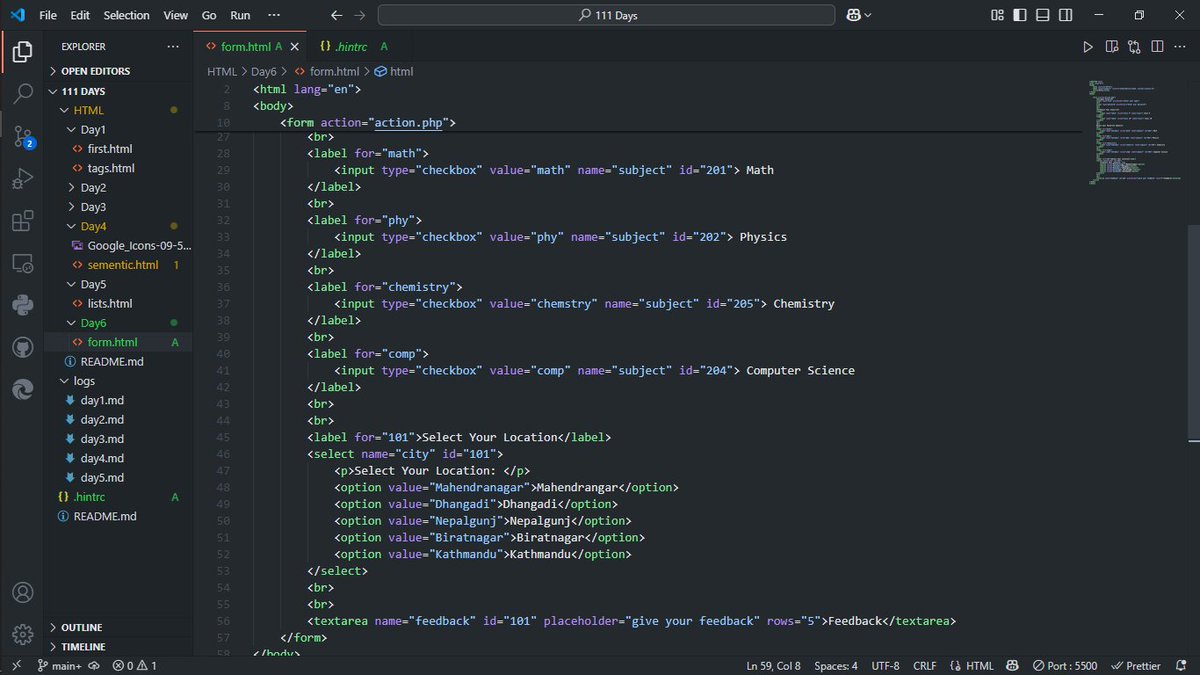Image resolution: width=1200 pixels, height=675 pixels.
Task: Click the code minimap preview
Action: pyautogui.click(x=1135, y=132)
